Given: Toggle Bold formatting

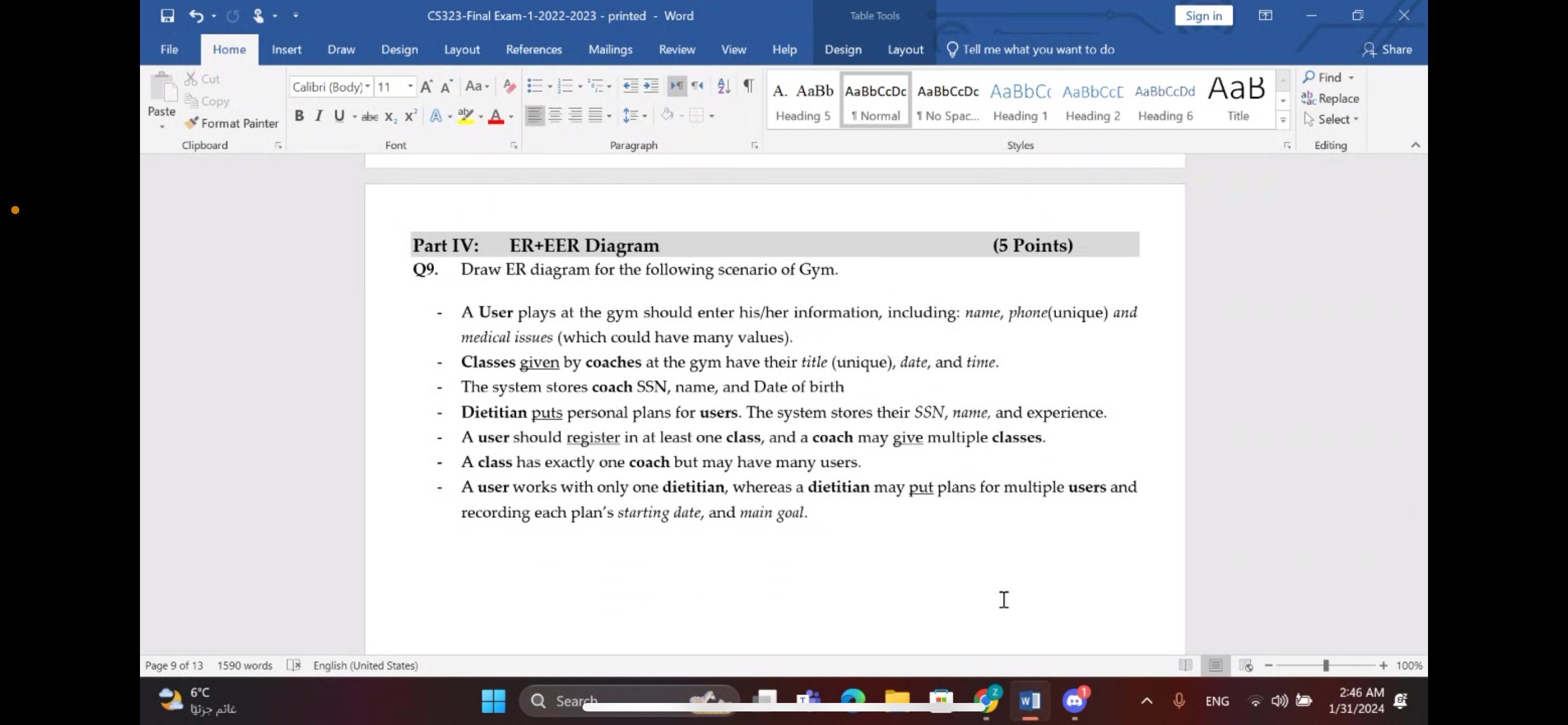Looking at the screenshot, I should [299, 116].
